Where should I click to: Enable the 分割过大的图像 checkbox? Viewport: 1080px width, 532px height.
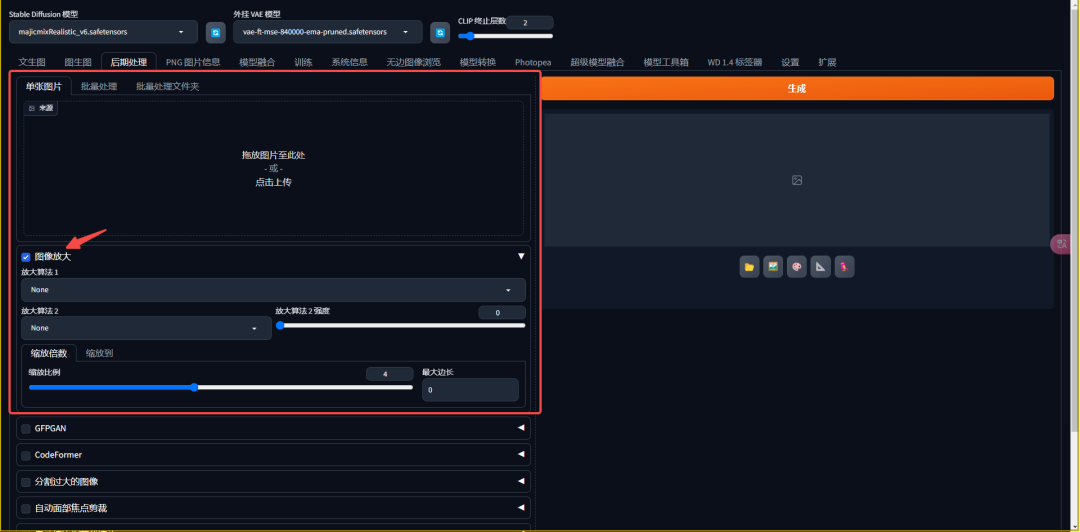[26, 482]
